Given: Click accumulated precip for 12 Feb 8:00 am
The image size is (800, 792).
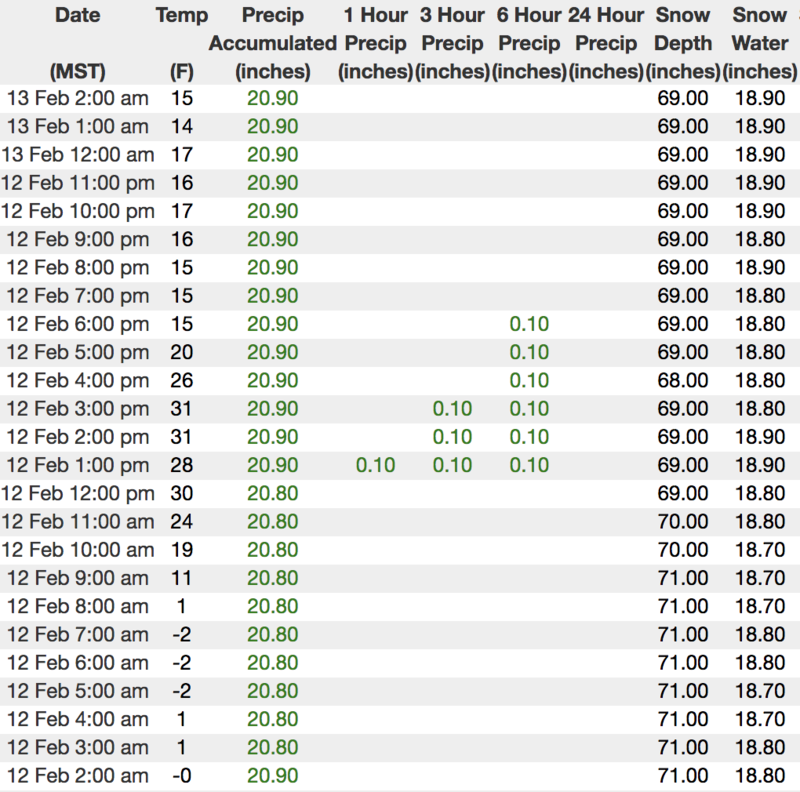Looking at the screenshot, I should click(272, 606).
